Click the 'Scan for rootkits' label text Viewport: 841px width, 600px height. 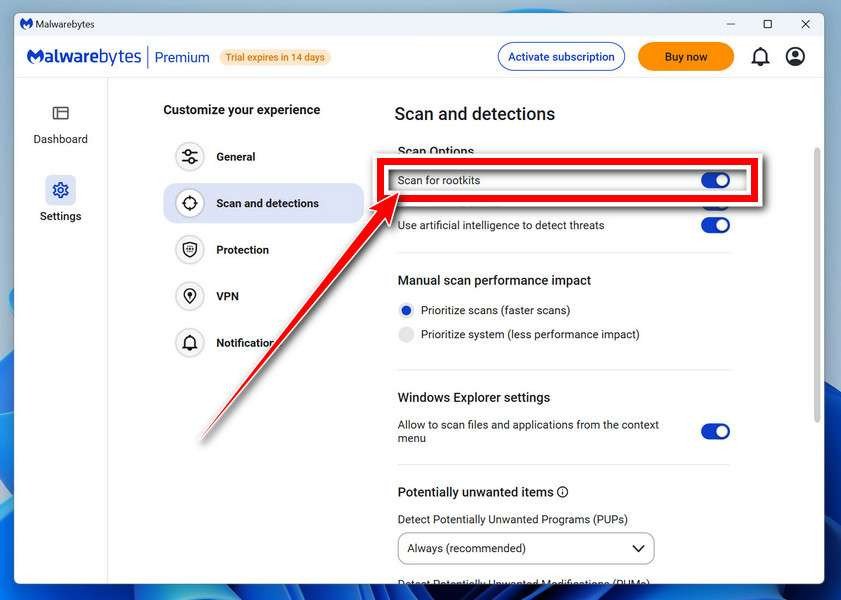click(439, 180)
